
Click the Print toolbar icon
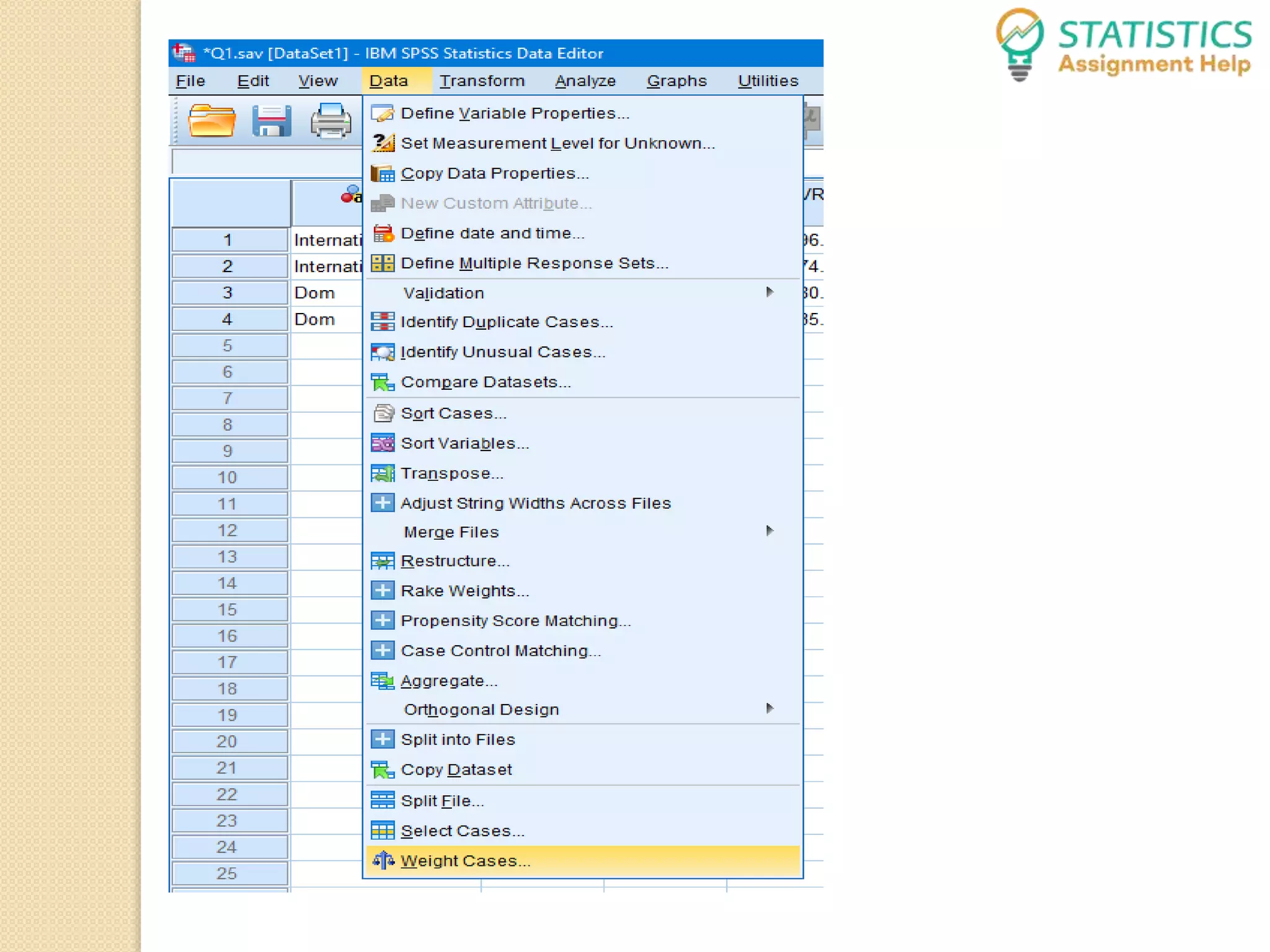330,120
